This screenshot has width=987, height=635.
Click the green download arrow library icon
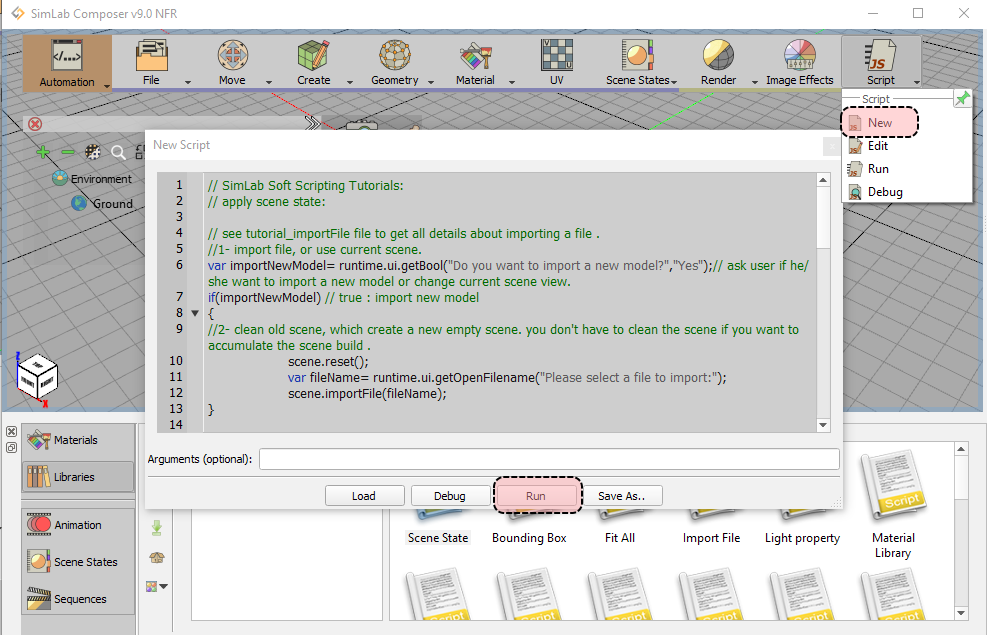[x=156, y=527]
